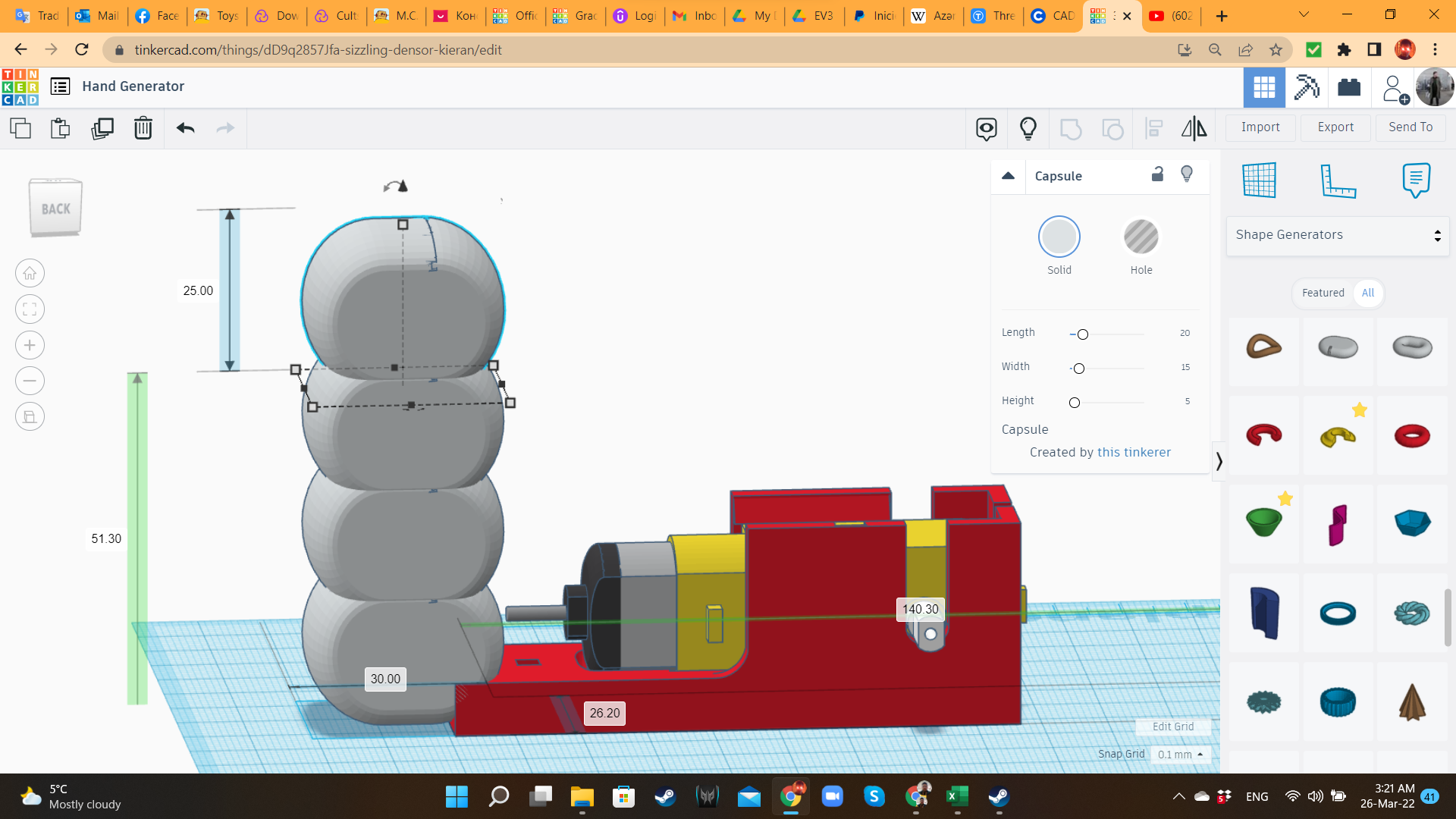1456x819 pixels.
Task: Open the Notes tool
Action: pyautogui.click(x=1416, y=180)
